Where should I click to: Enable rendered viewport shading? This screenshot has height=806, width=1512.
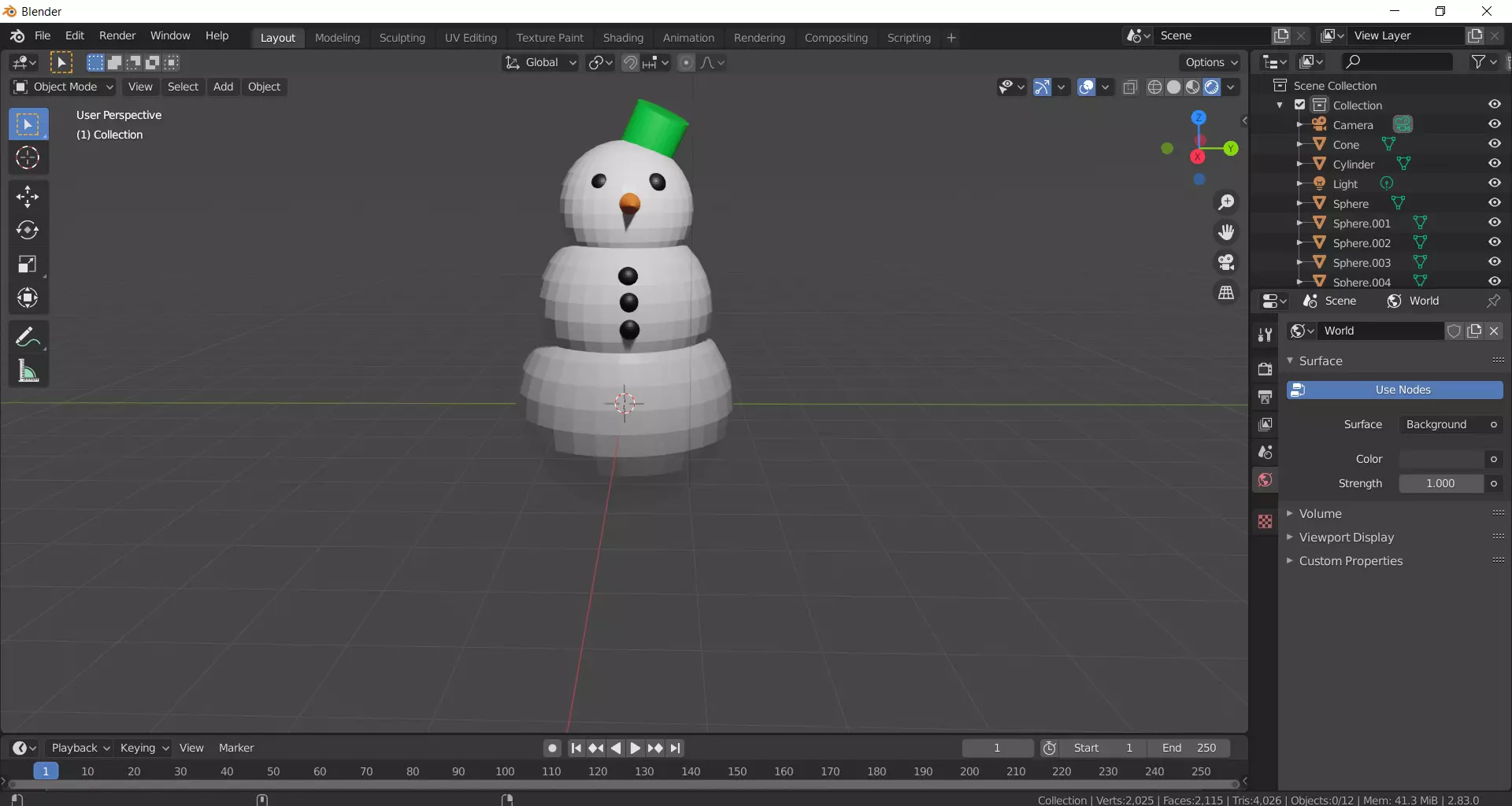pyautogui.click(x=1212, y=87)
